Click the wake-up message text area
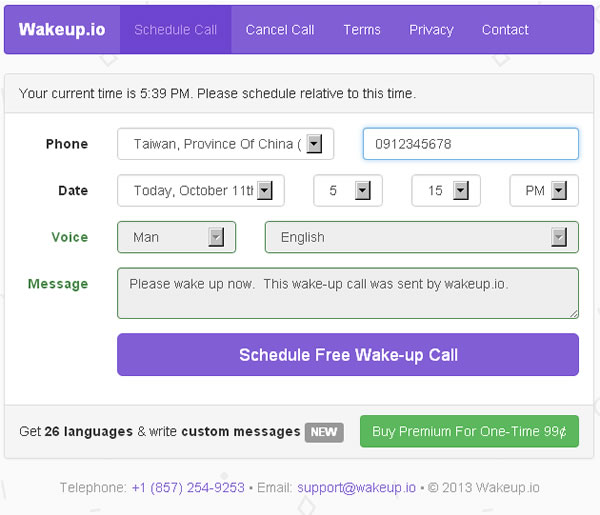Screen dimensions: 600x515 coord(347,293)
